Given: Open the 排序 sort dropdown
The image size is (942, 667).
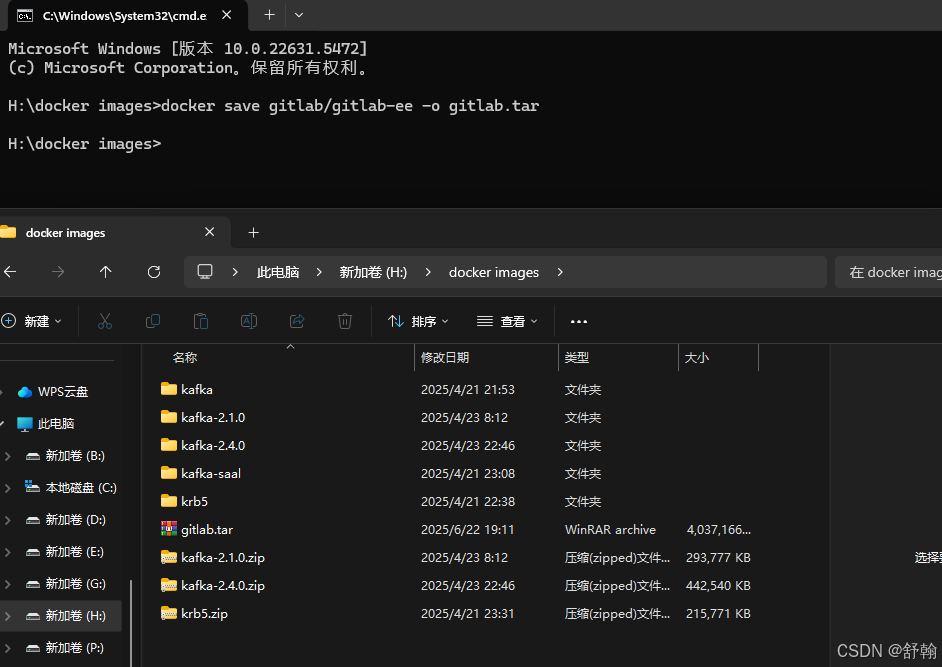Looking at the screenshot, I should coord(418,320).
